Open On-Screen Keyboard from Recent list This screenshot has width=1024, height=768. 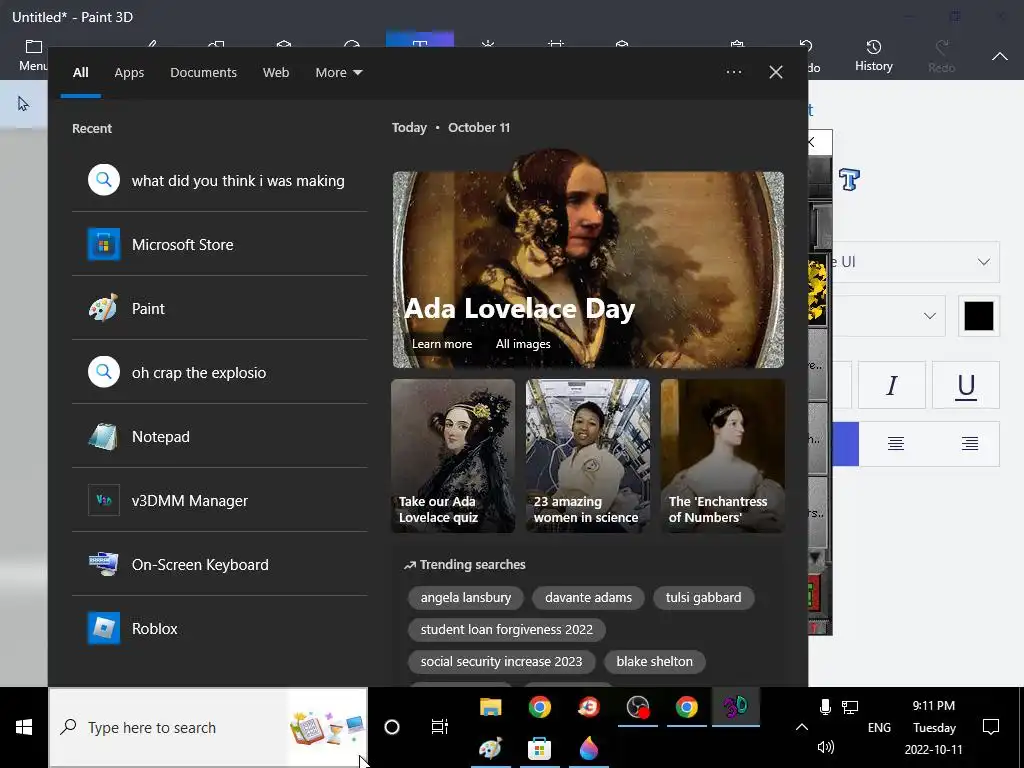219,564
